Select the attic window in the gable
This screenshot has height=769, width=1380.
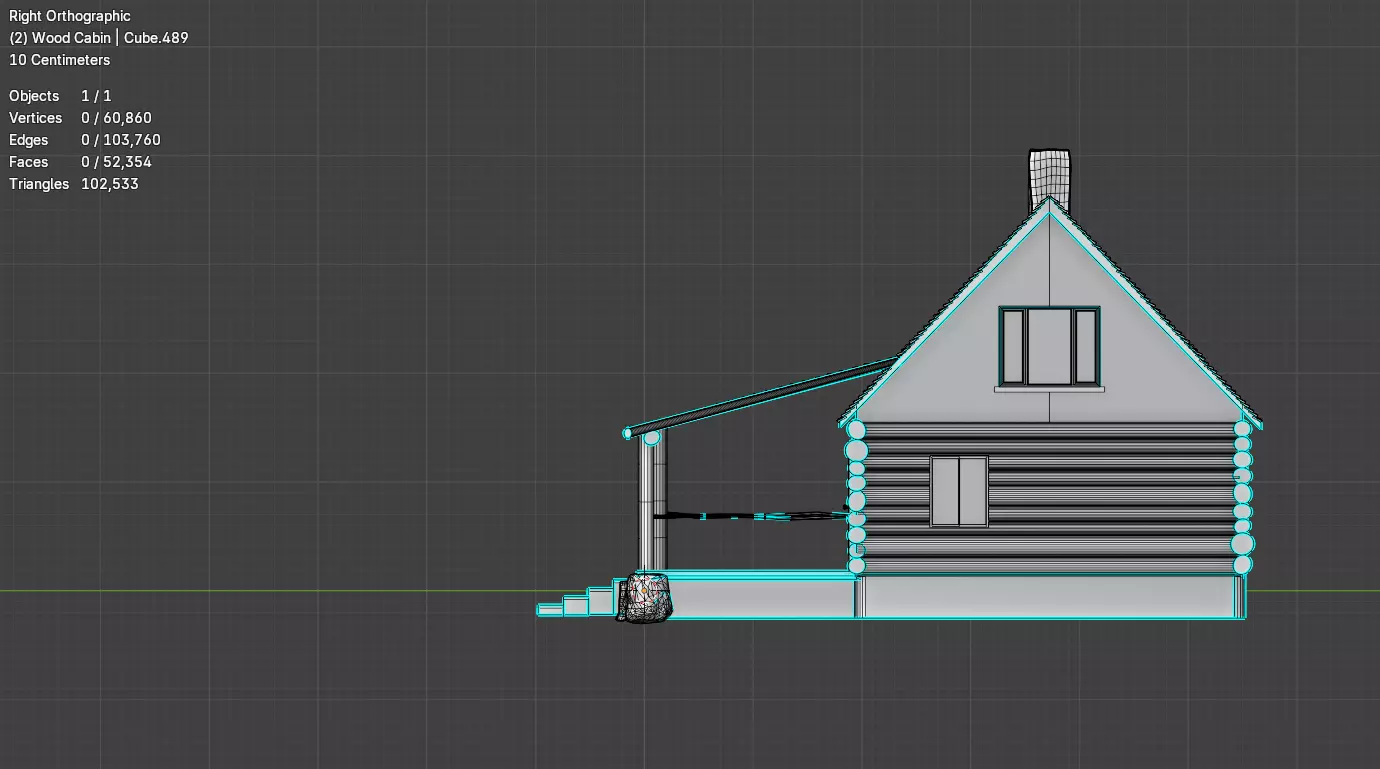tap(1049, 347)
